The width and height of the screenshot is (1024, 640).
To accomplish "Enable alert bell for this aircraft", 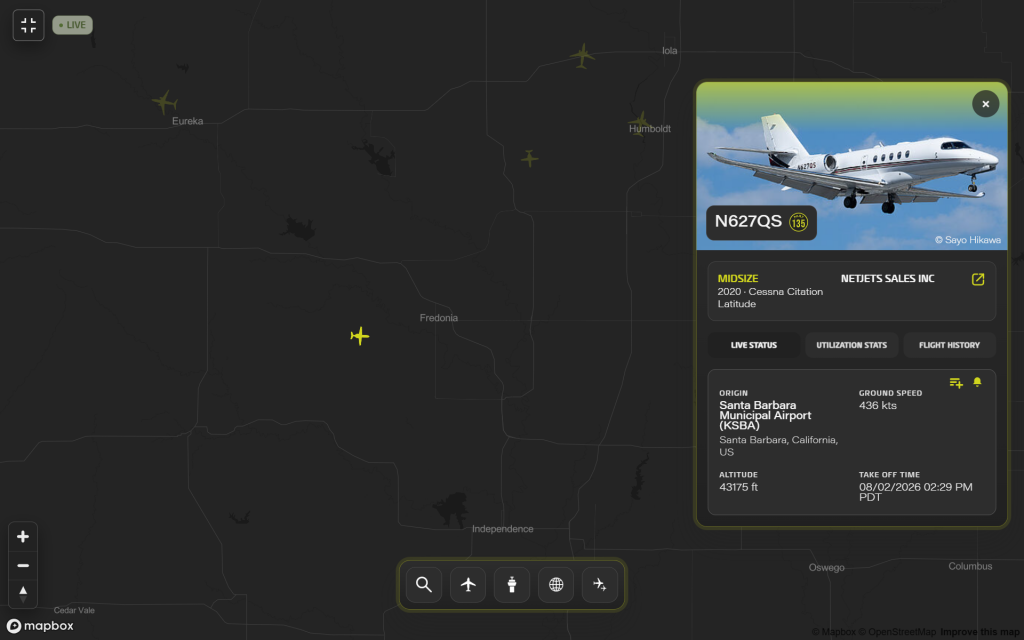I will tap(977, 382).
